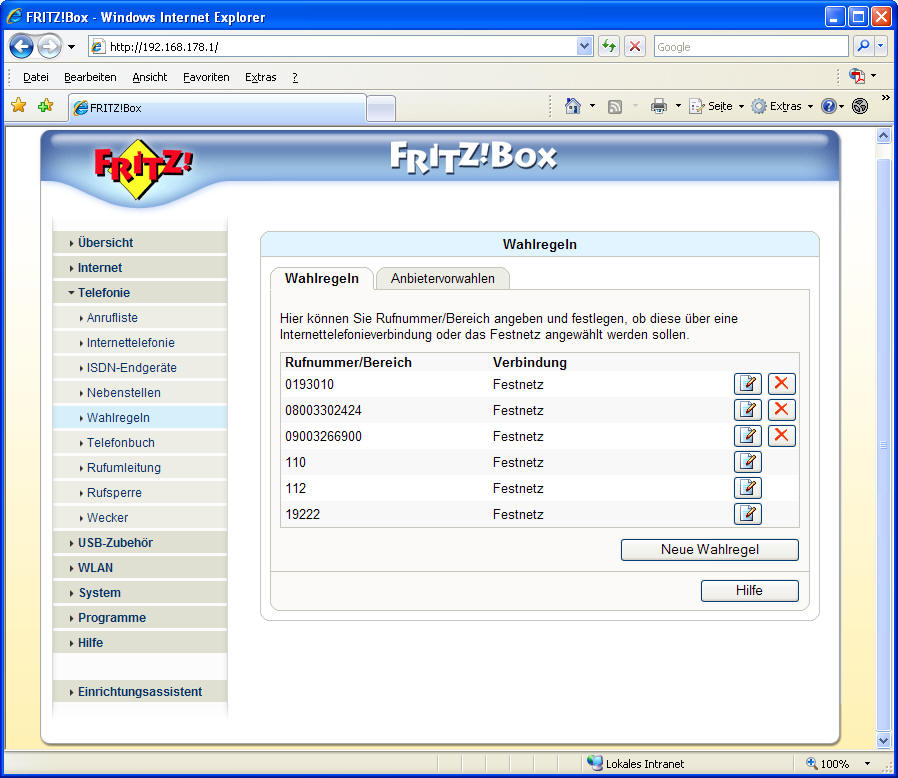The height and width of the screenshot is (778, 898).
Task: Edit the 09003266900 dialing rule
Action: pyautogui.click(x=747, y=436)
